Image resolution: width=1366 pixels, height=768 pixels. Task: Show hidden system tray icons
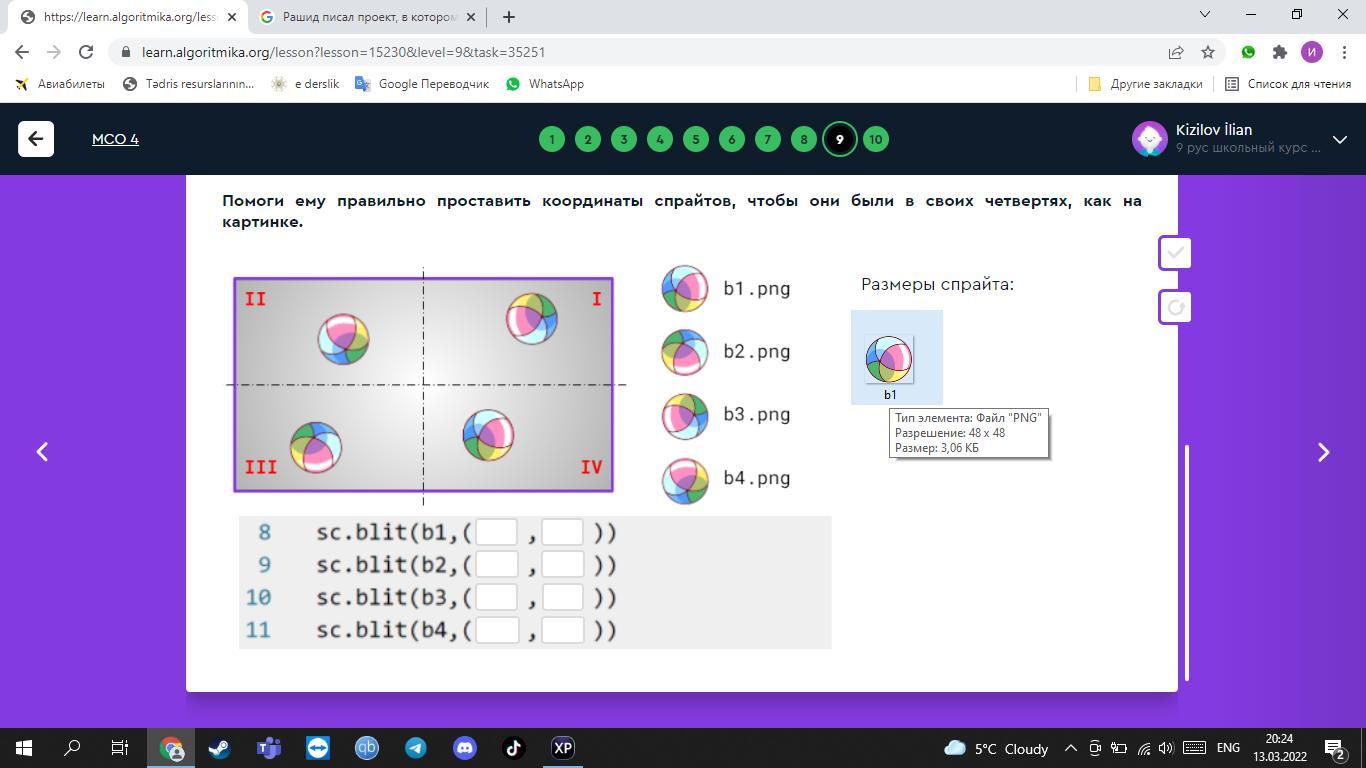pos(1070,748)
